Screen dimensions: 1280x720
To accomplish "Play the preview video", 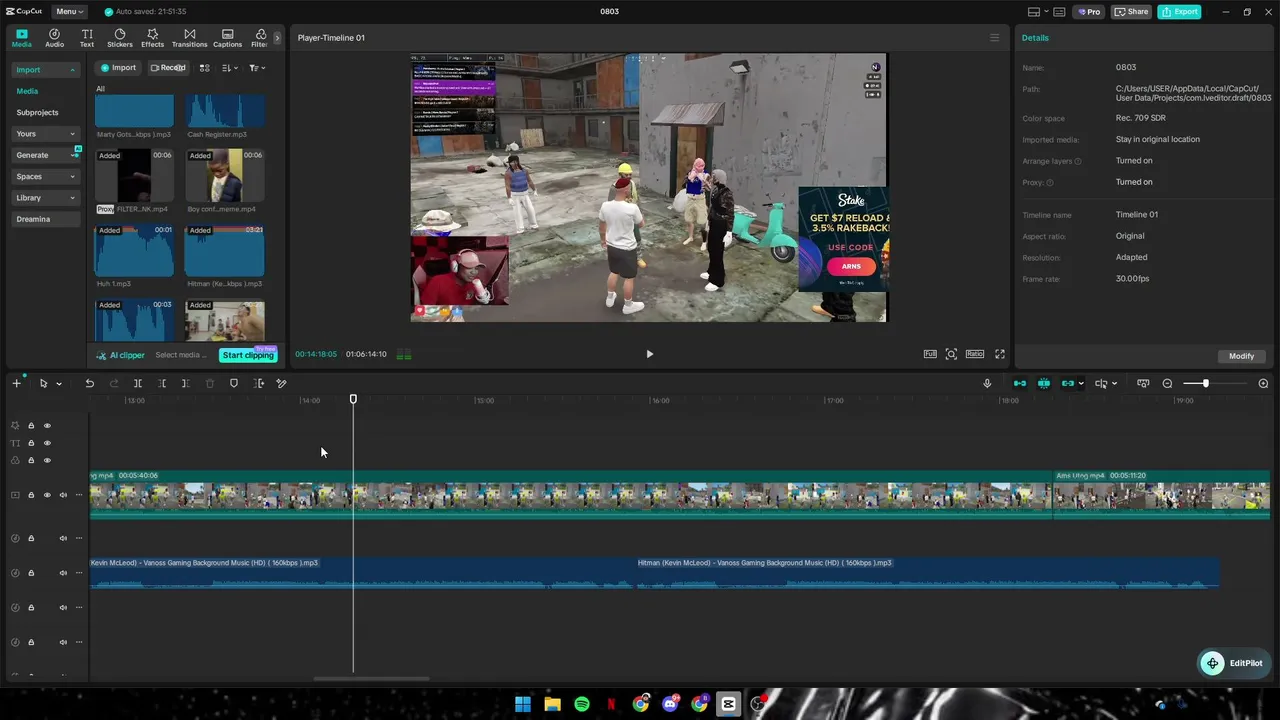I will coord(649,354).
